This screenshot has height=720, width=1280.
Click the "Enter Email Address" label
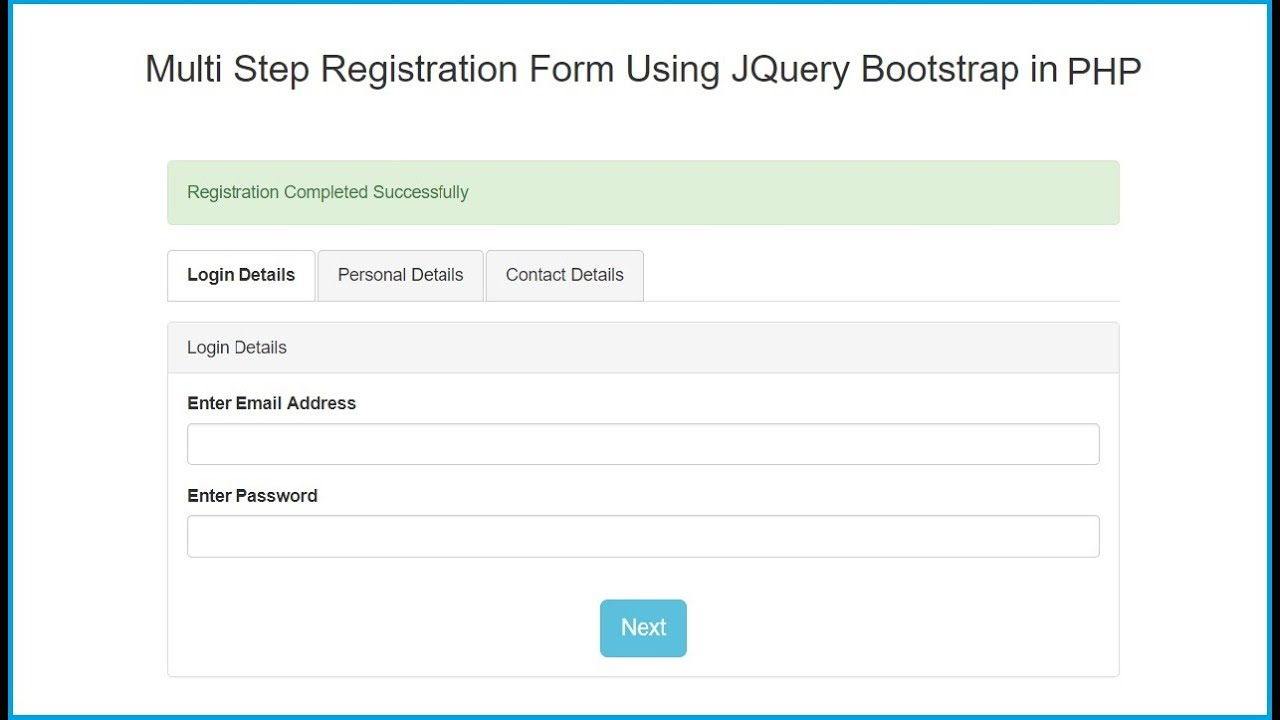pyautogui.click(x=271, y=403)
